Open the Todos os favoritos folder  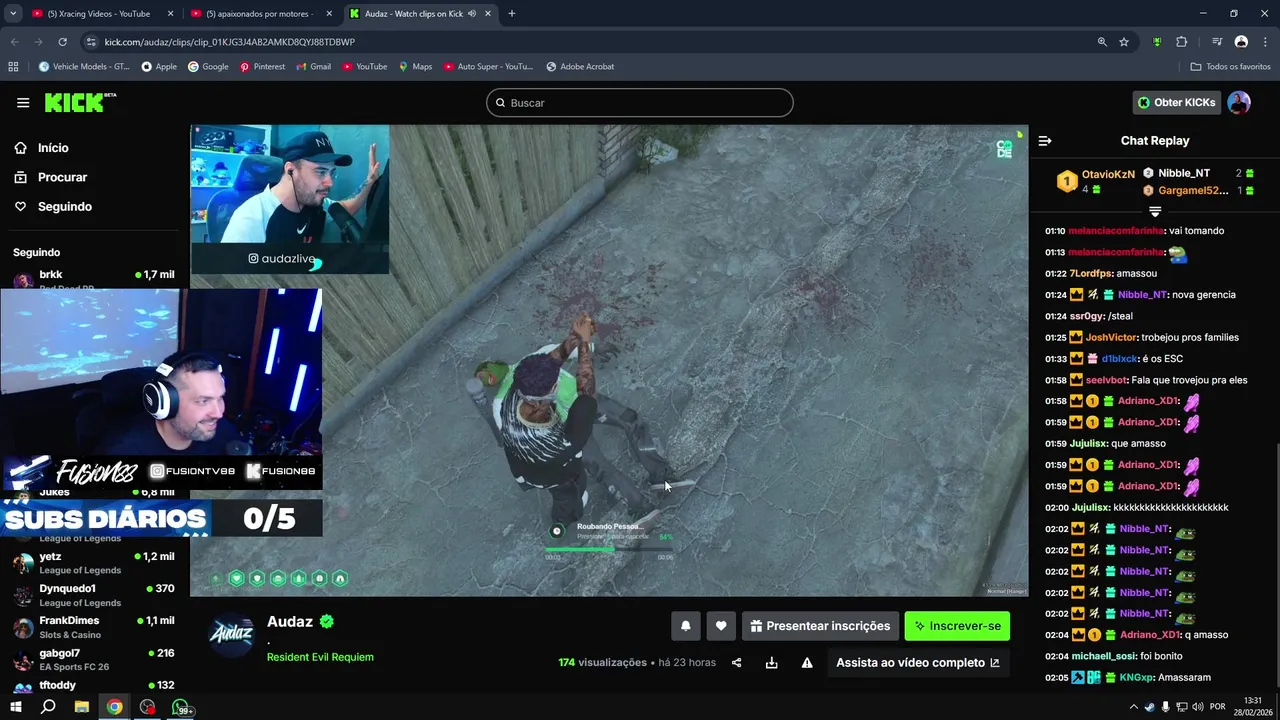[x=1230, y=67]
